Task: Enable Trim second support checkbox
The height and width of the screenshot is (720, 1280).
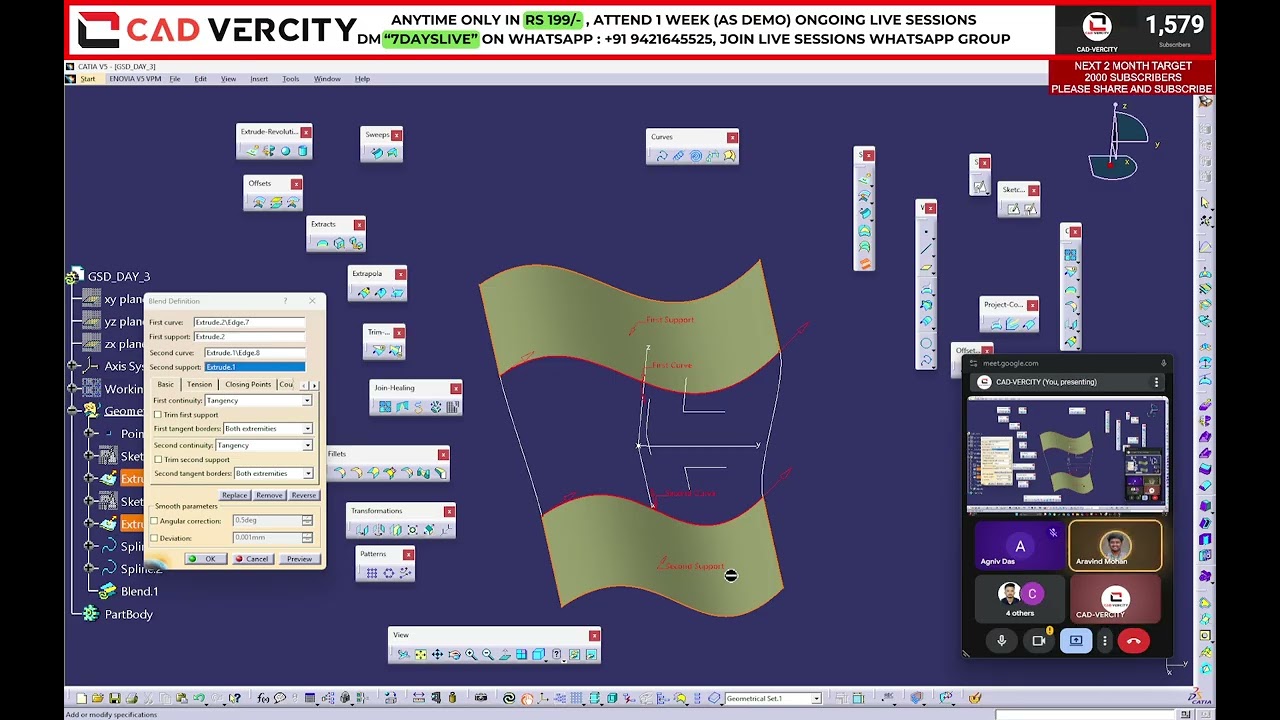Action: (158, 460)
